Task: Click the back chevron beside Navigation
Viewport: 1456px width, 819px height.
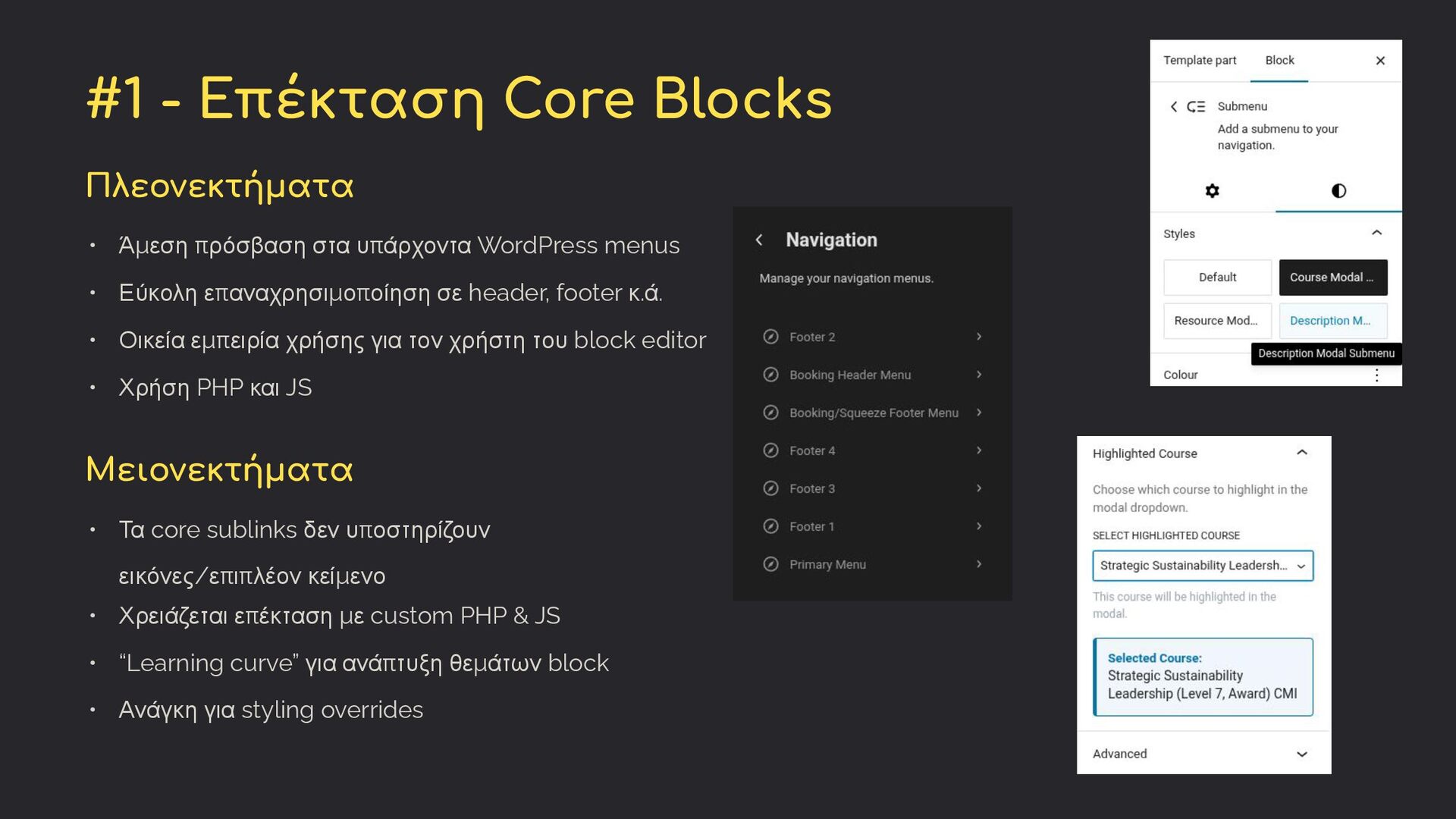Action: click(x=759, y=240)
